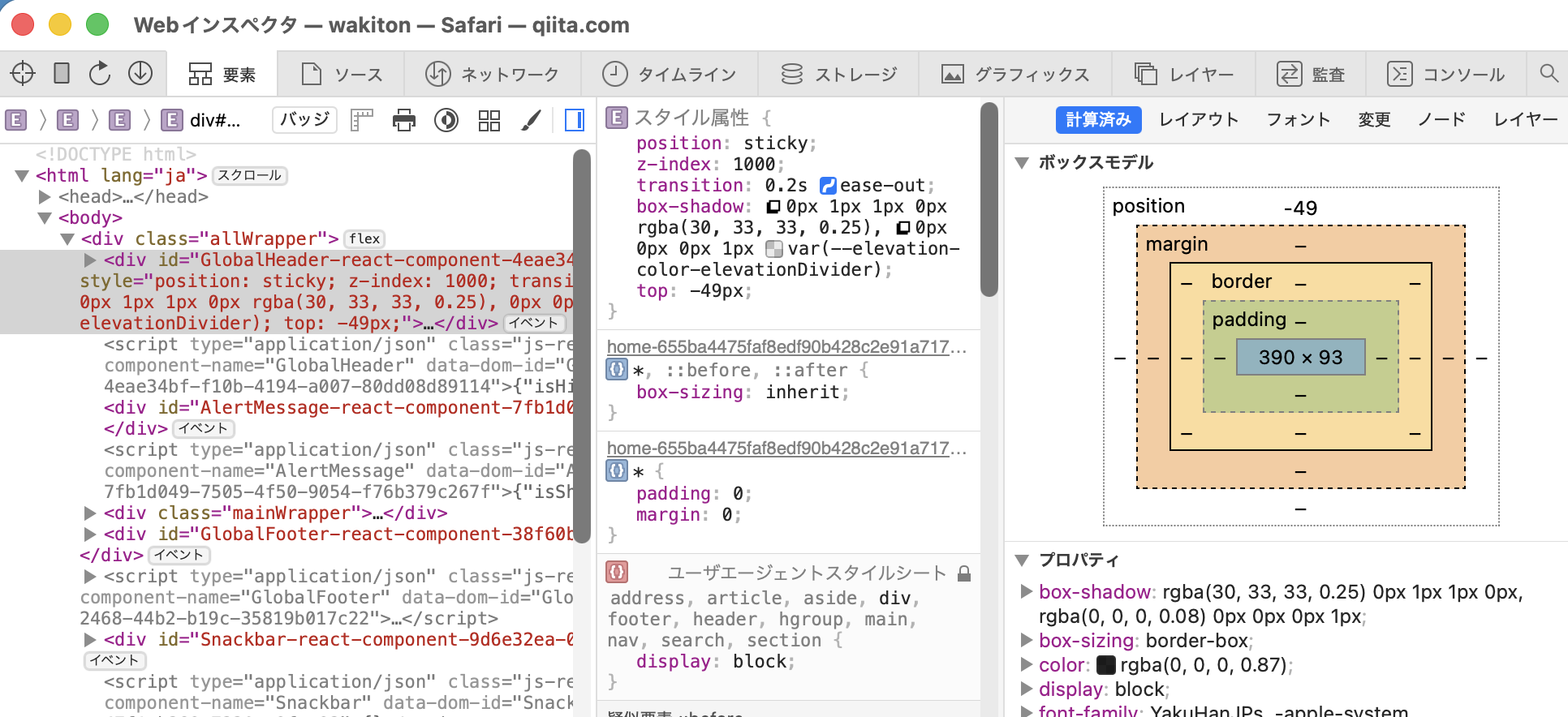Select the フォント sidebar tab
The height and width of the screenshot is (717, 1568).
click(x=1299, y=120)
